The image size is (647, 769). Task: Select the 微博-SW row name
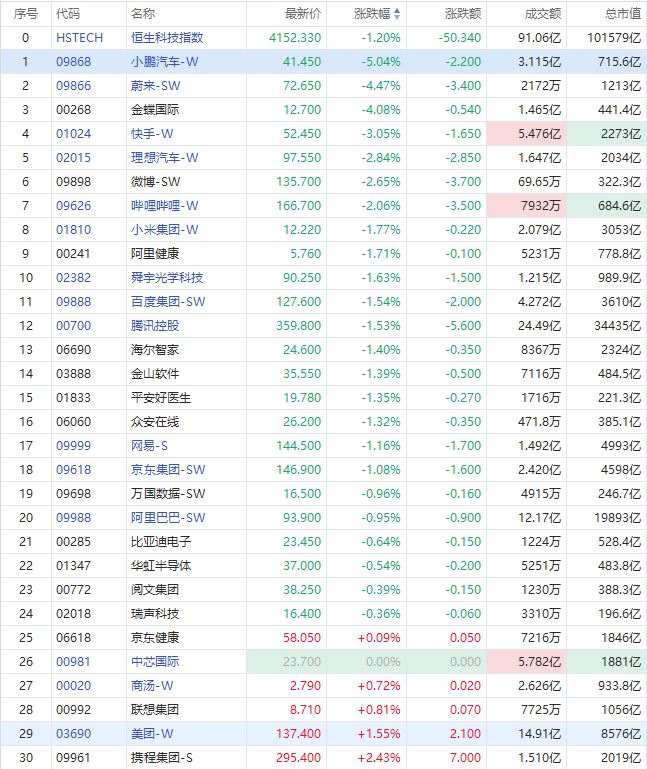click(x=155, y=182)
